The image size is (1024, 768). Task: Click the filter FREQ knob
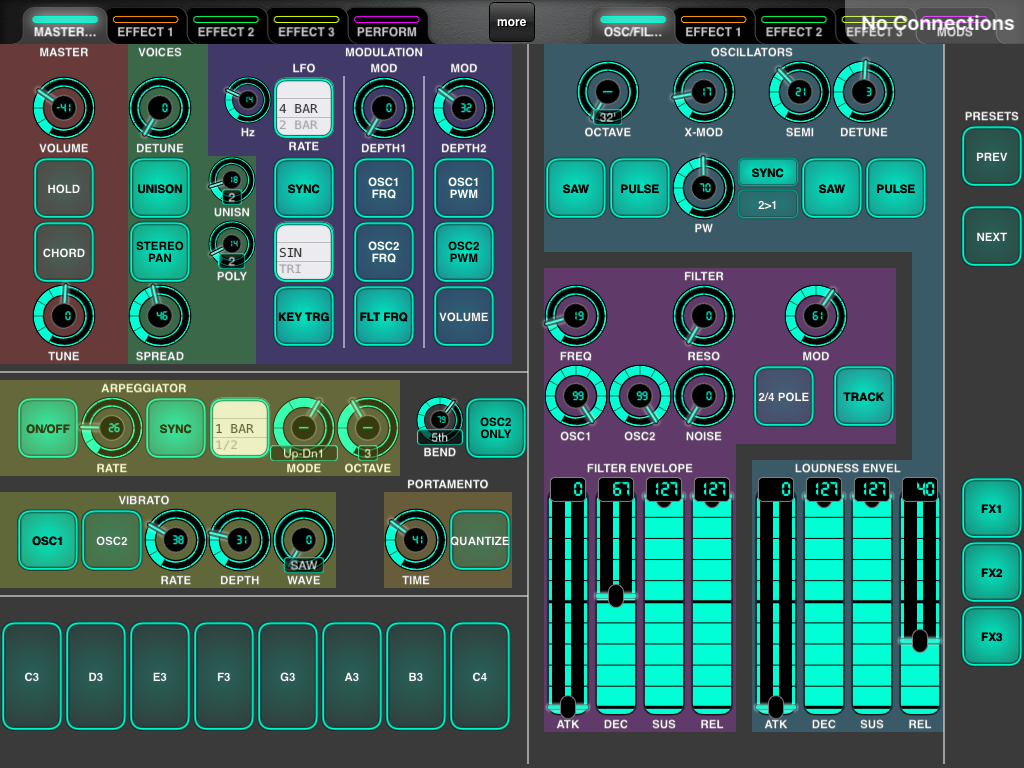pos(575,316)
